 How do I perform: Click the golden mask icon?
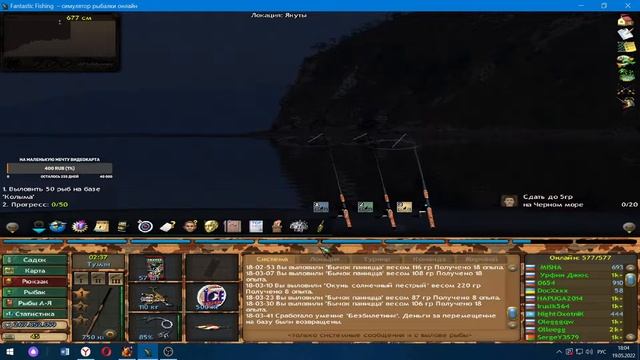[211, 226]
